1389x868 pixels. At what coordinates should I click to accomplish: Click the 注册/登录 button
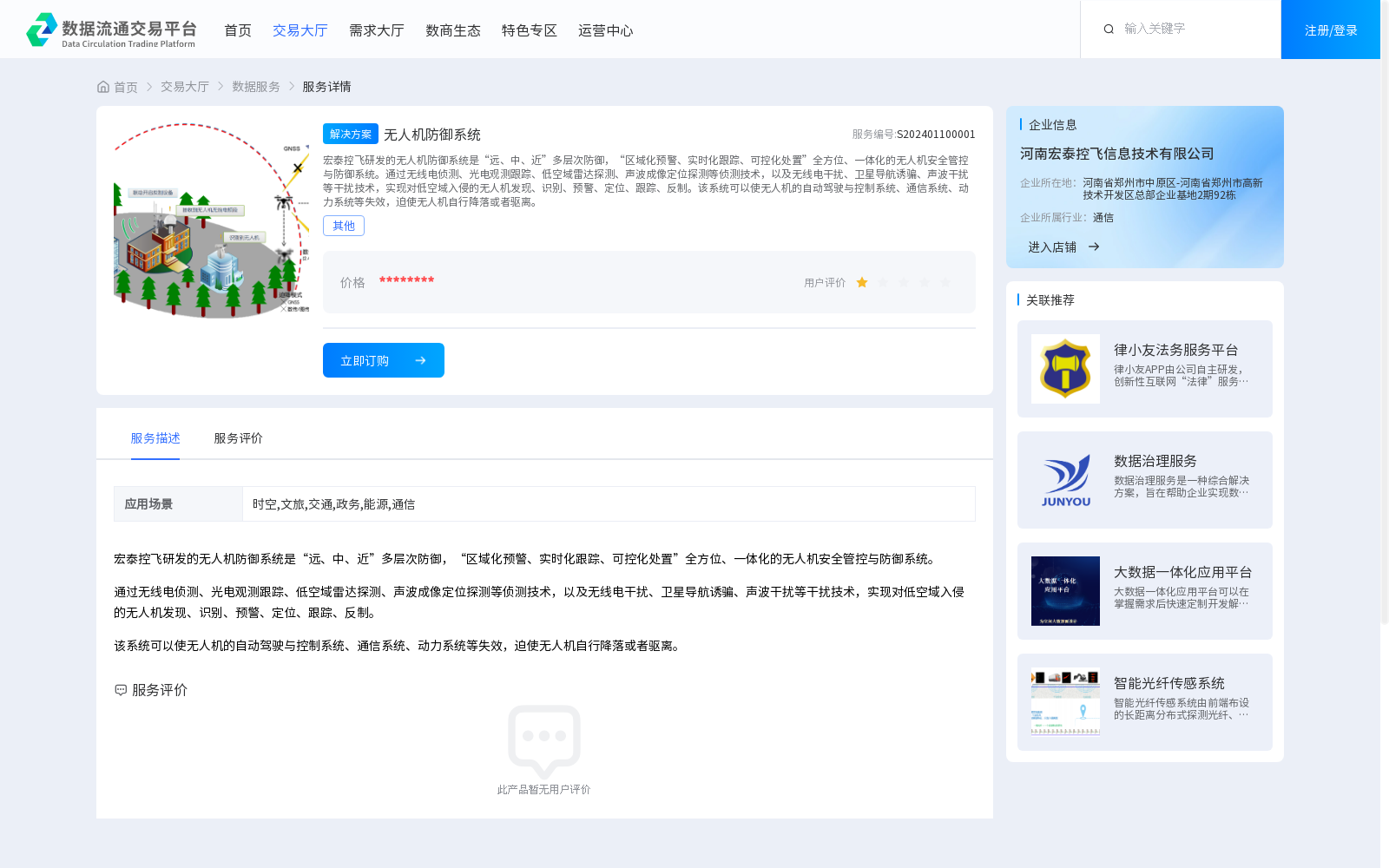(1331, 30)
